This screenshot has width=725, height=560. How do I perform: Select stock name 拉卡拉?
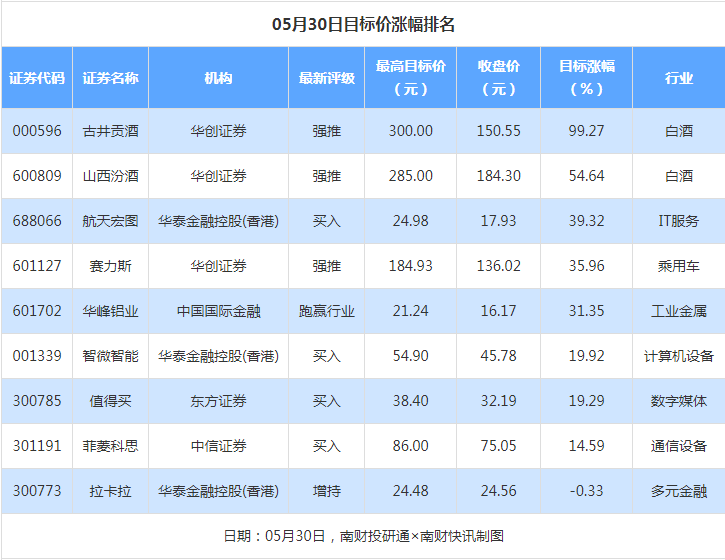[111, 491]
